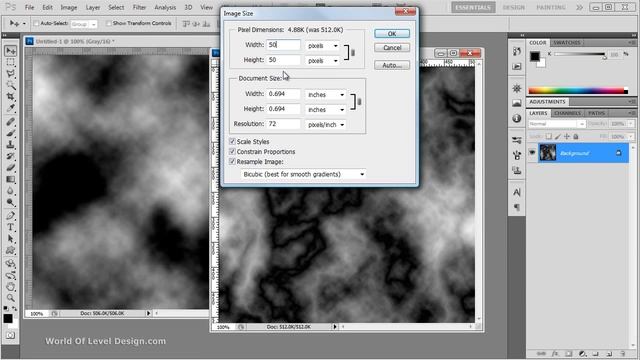Select the Hand tool

(11, 287)
